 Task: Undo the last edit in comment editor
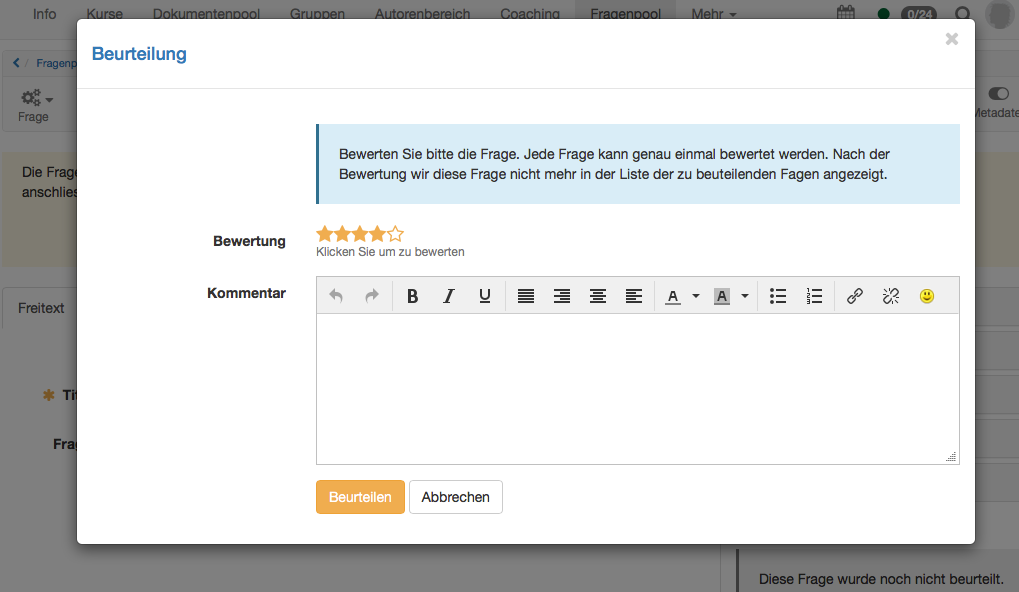point(336,296)
